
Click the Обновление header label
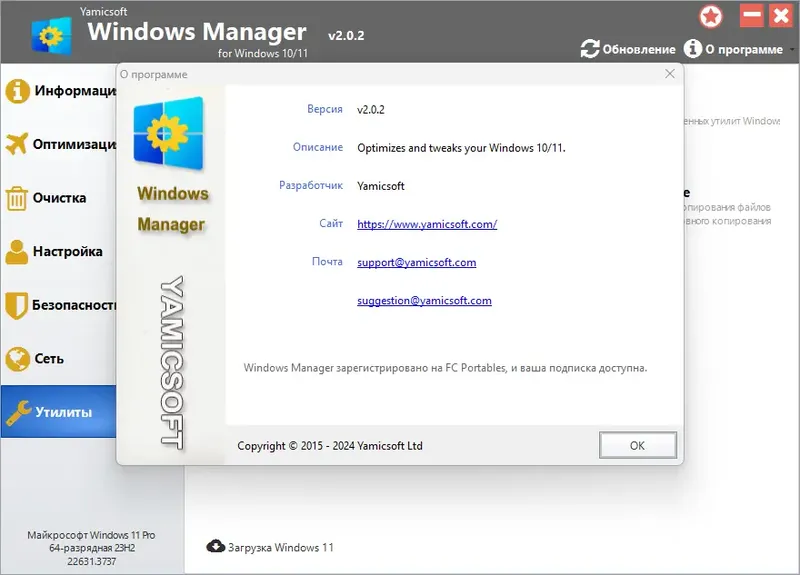point(639,49)
